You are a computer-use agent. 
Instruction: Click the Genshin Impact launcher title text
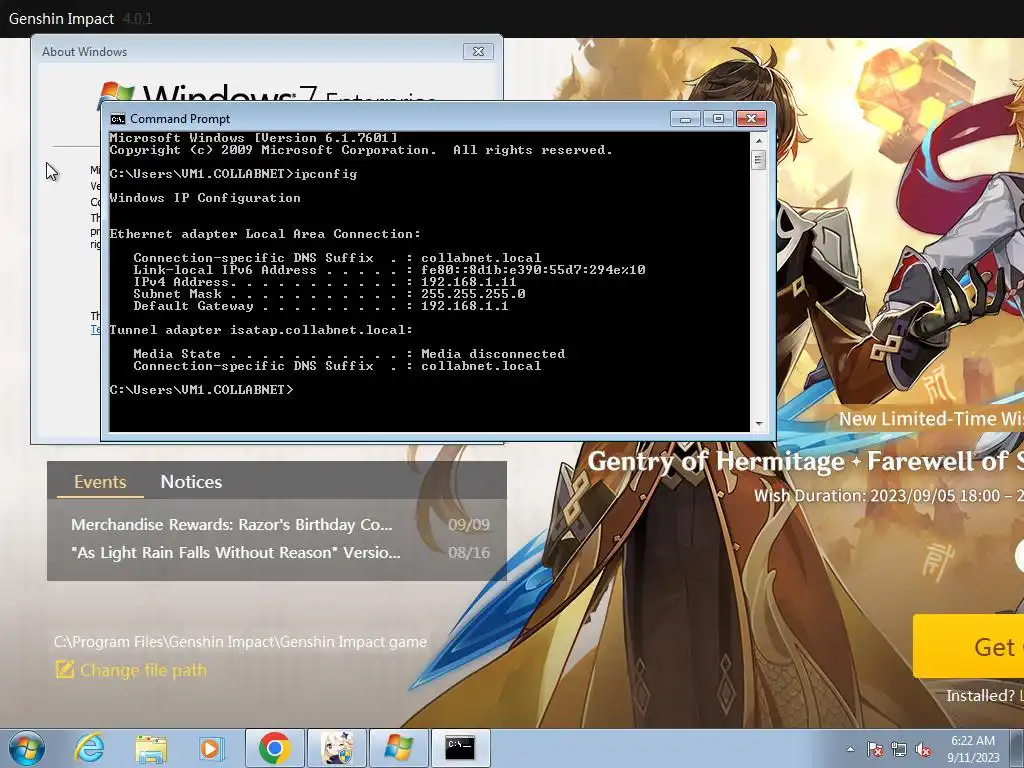coord(61,19)
